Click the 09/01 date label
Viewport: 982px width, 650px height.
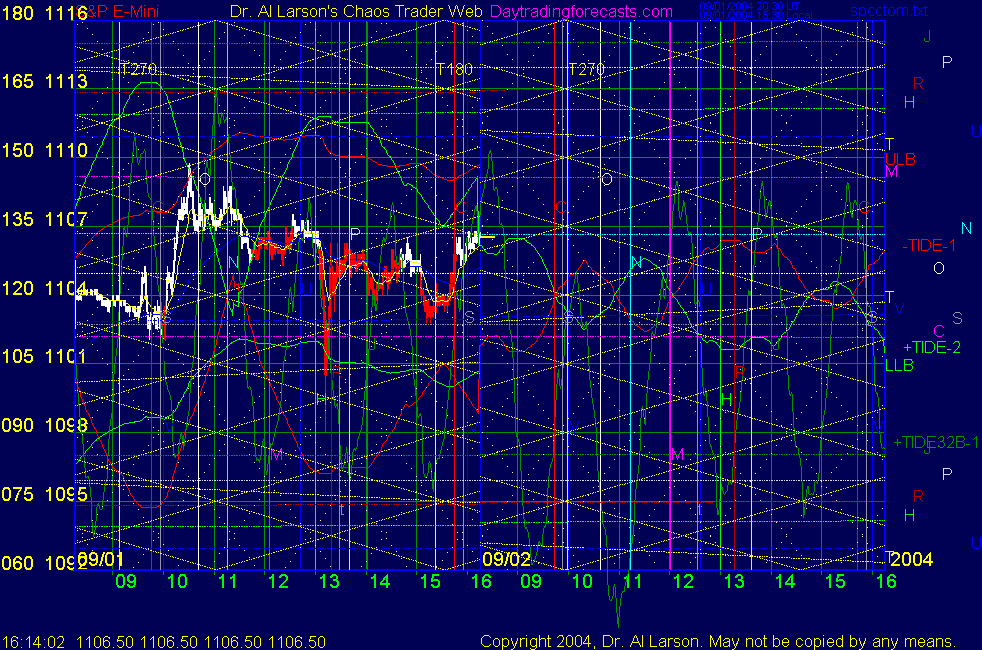(x=100, y=559)
